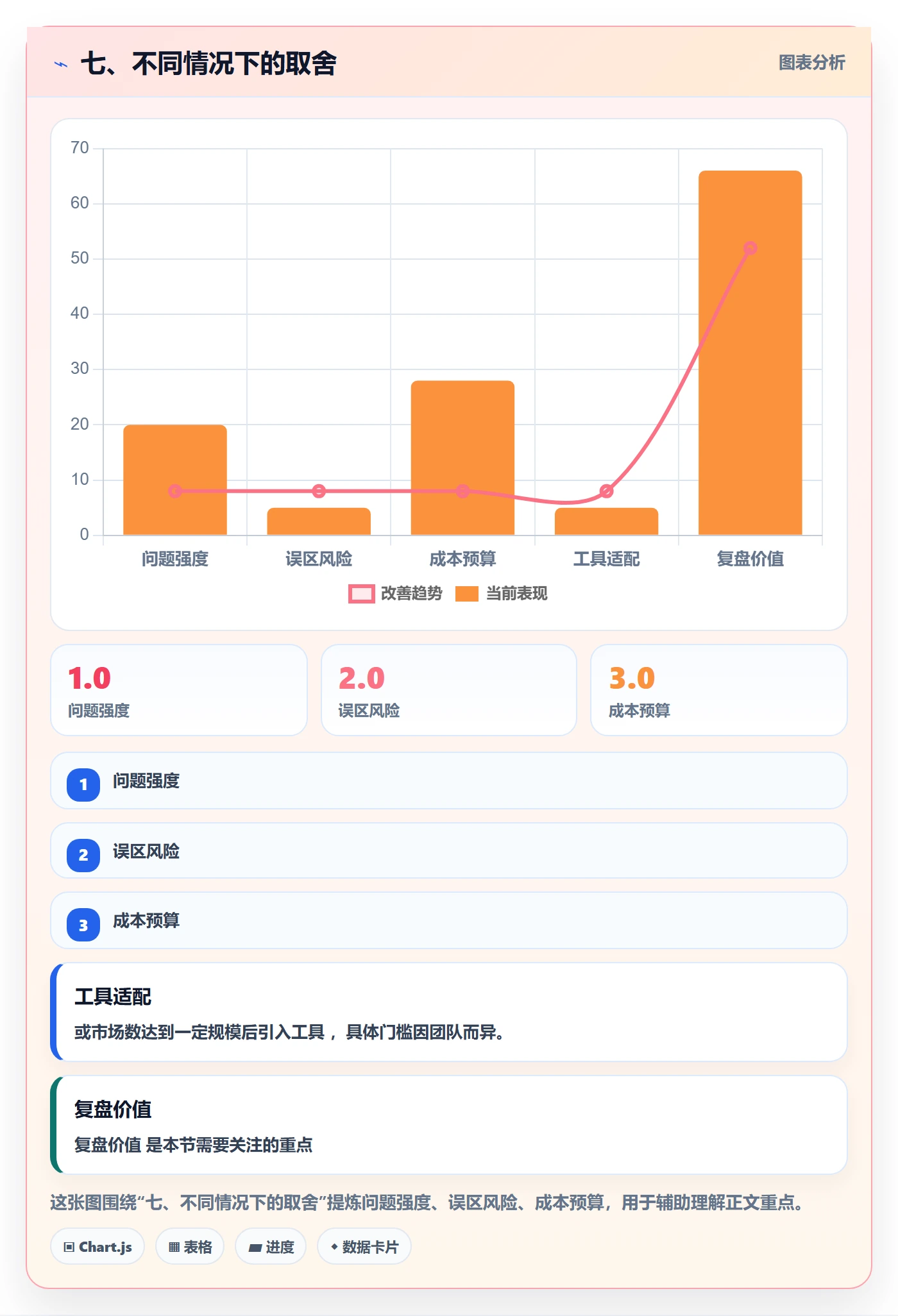Click the number 3 badge for 成本预算
Viewport: 898px width, 1316px height.
[83, 925]
